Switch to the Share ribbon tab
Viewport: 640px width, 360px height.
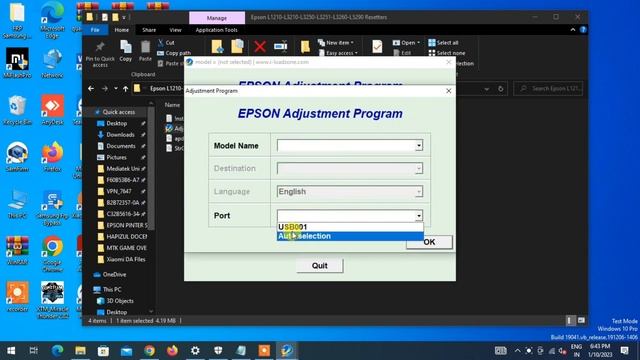coord(149,30)
